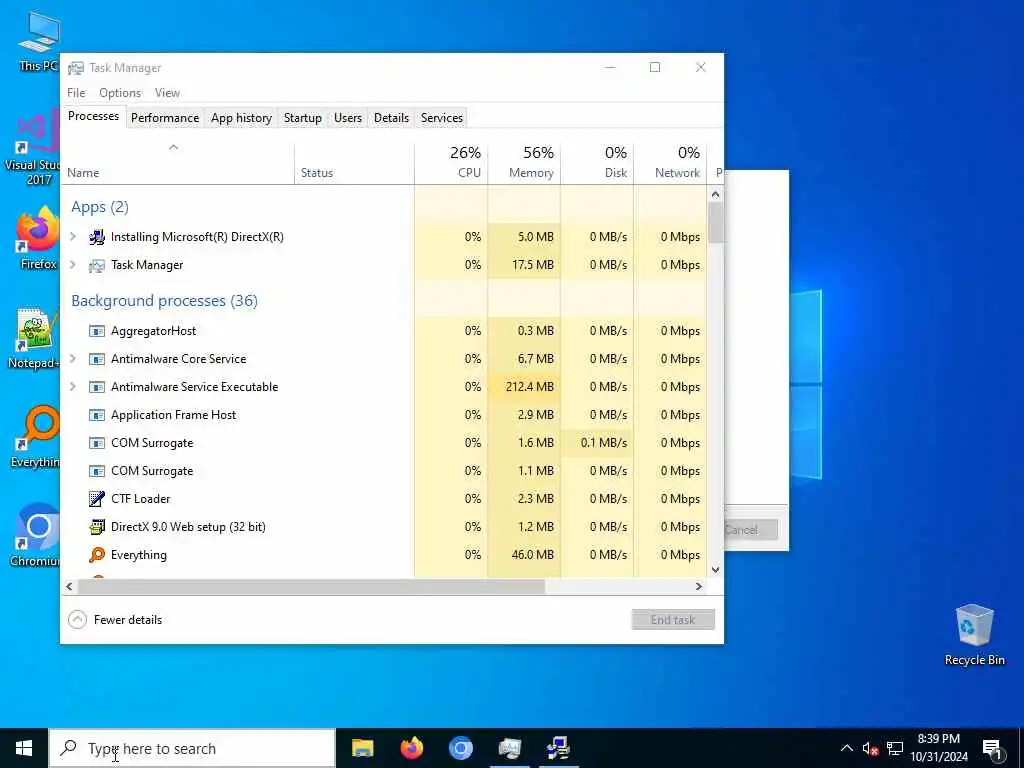Select the Chromium desktop shortcut
The height and width of the screenshot is (768, 1024).
(35, 534)
